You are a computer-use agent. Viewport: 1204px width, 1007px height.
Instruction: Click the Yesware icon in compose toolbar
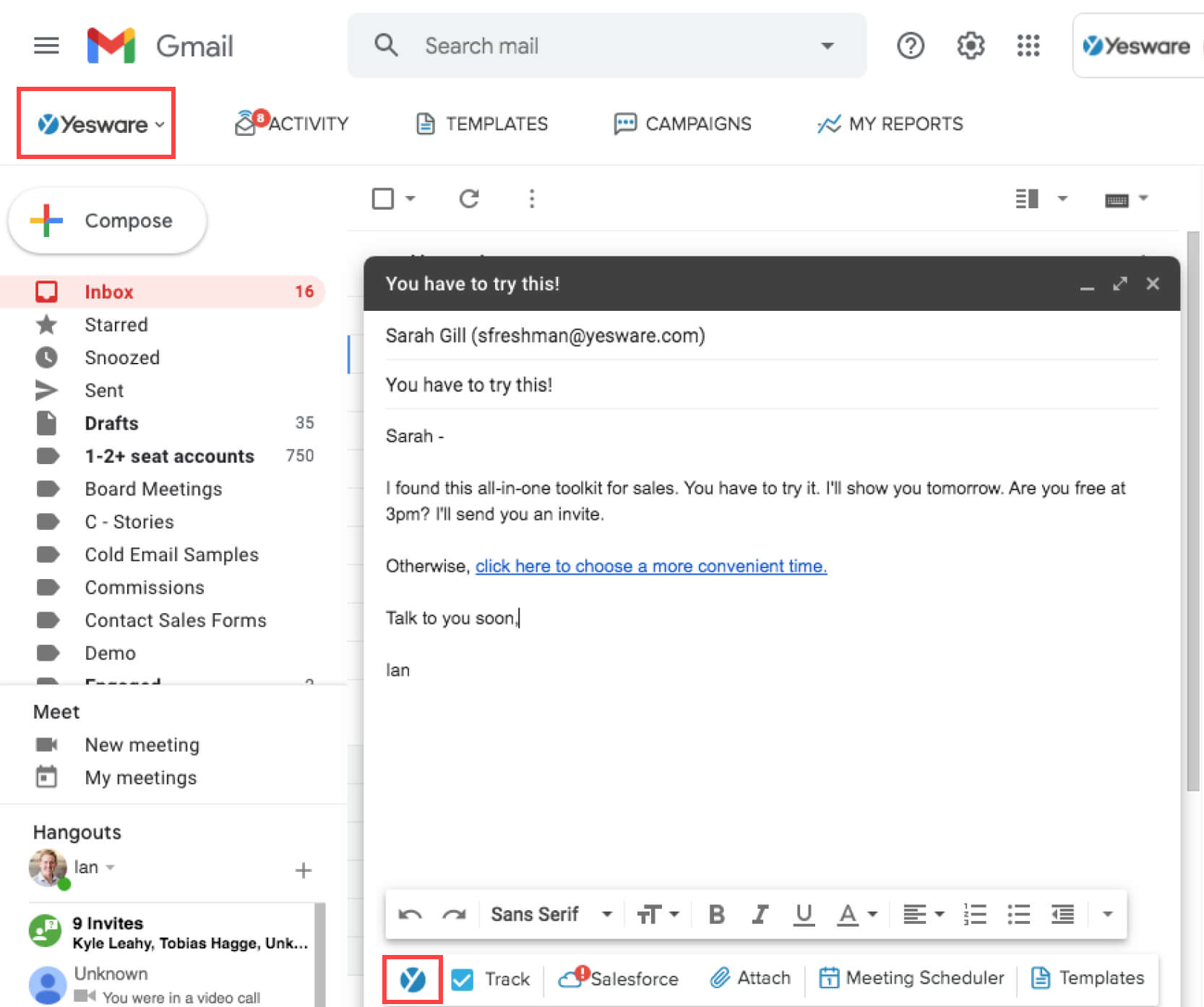coord(413,980)
